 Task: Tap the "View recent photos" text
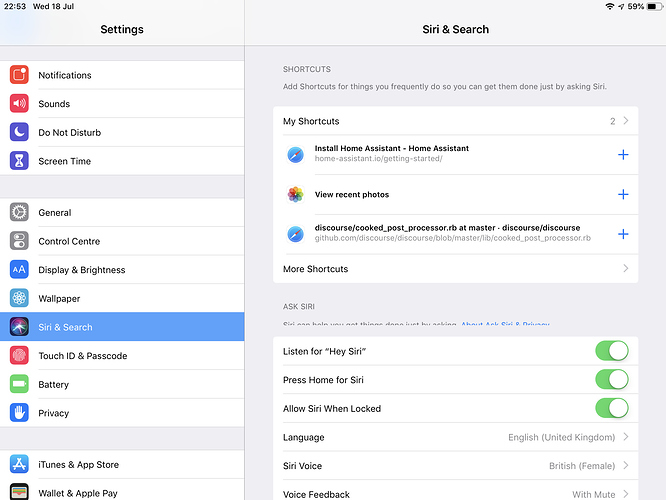tap(352, 195)
